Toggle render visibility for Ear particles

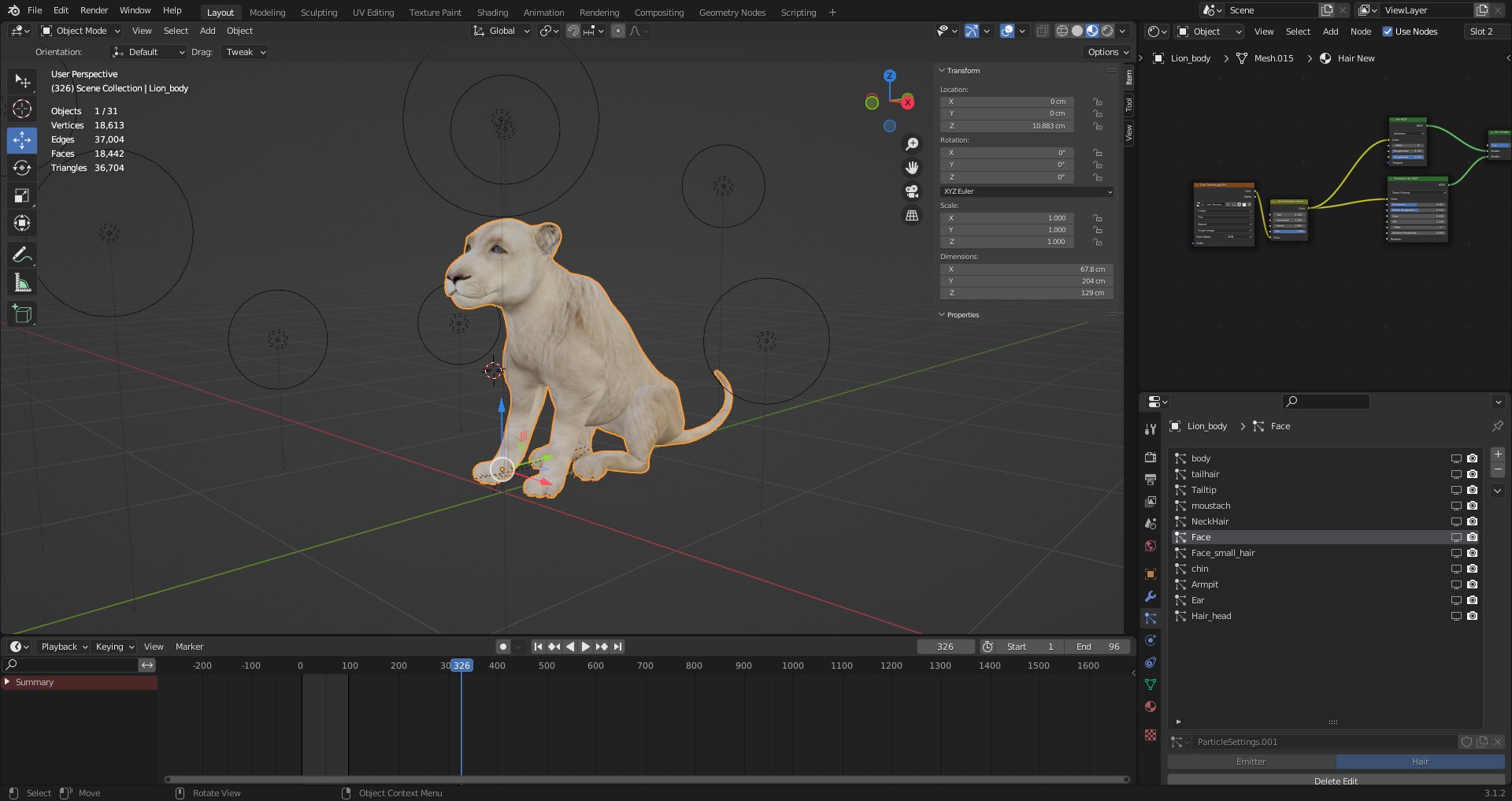[1472, 600]
